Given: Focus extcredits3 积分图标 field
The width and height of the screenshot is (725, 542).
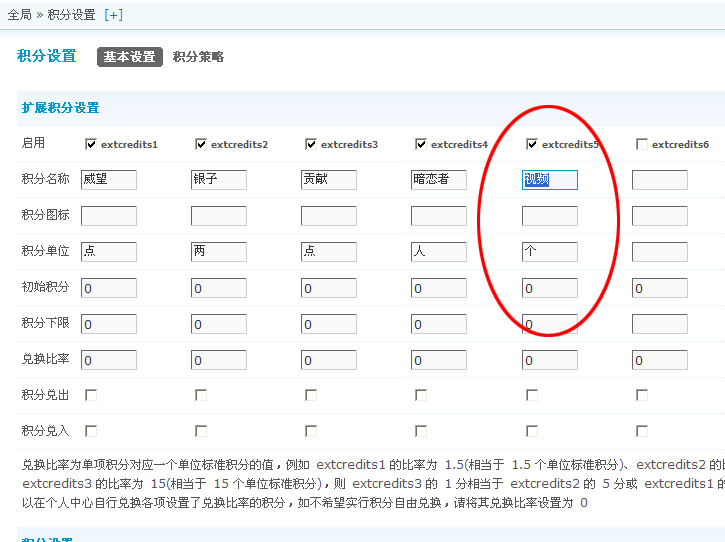Looking at the screenshot, I should point(329,216).
